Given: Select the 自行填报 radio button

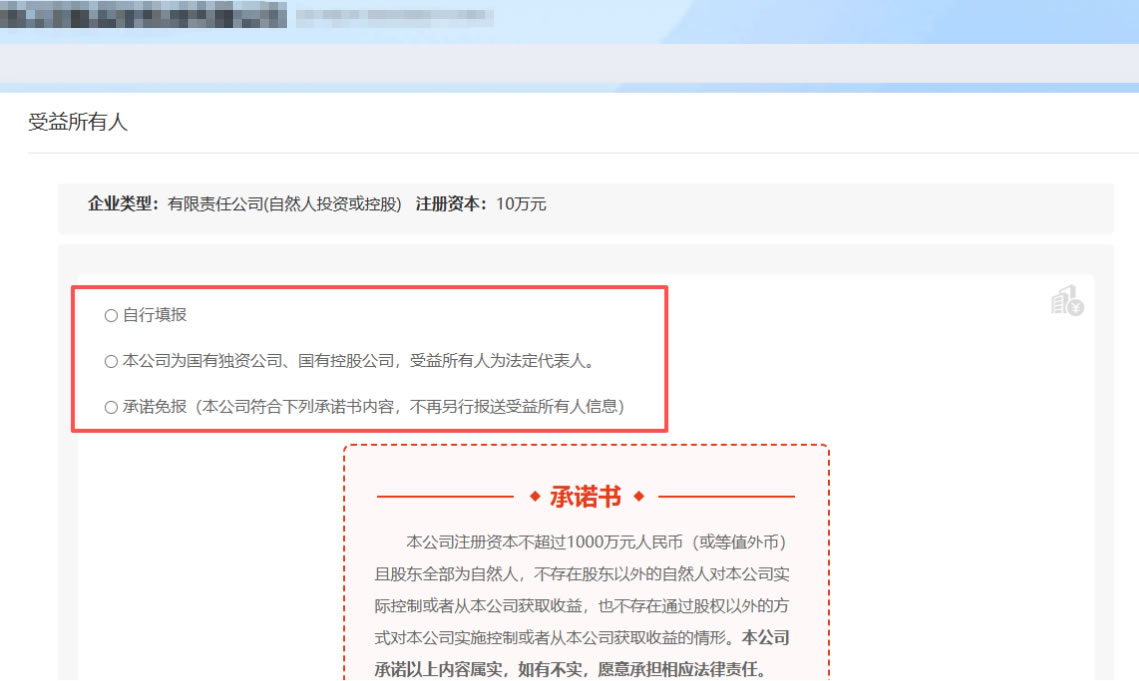Looking at the screenshot, I should 111,316.
